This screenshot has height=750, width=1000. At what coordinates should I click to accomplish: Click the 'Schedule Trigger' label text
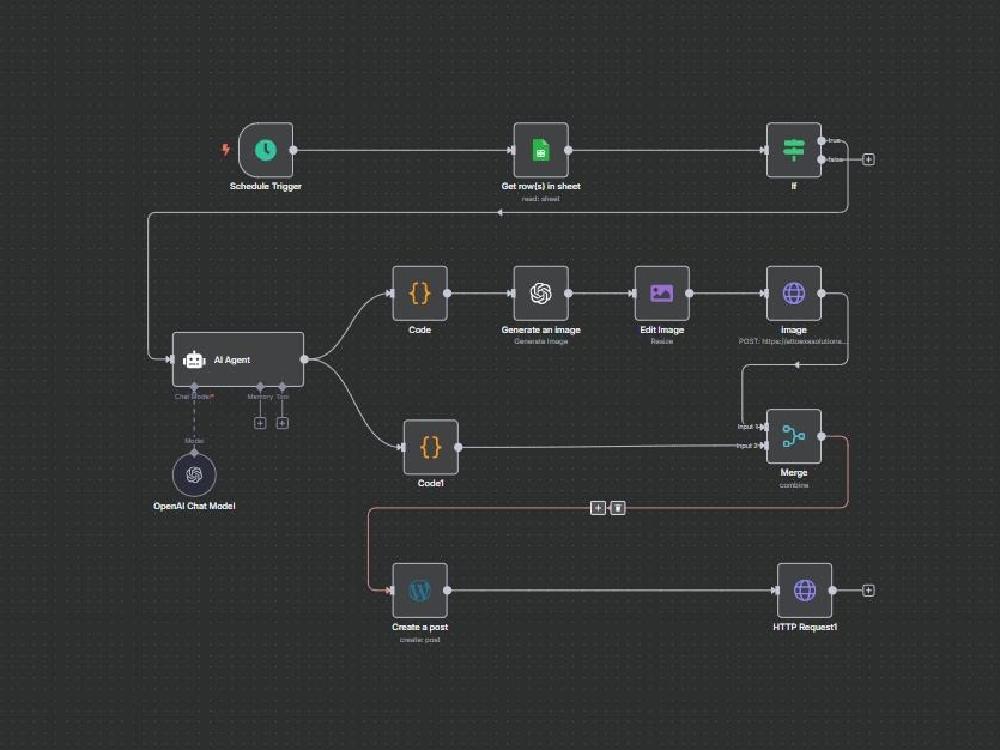(x=266, y=186)
